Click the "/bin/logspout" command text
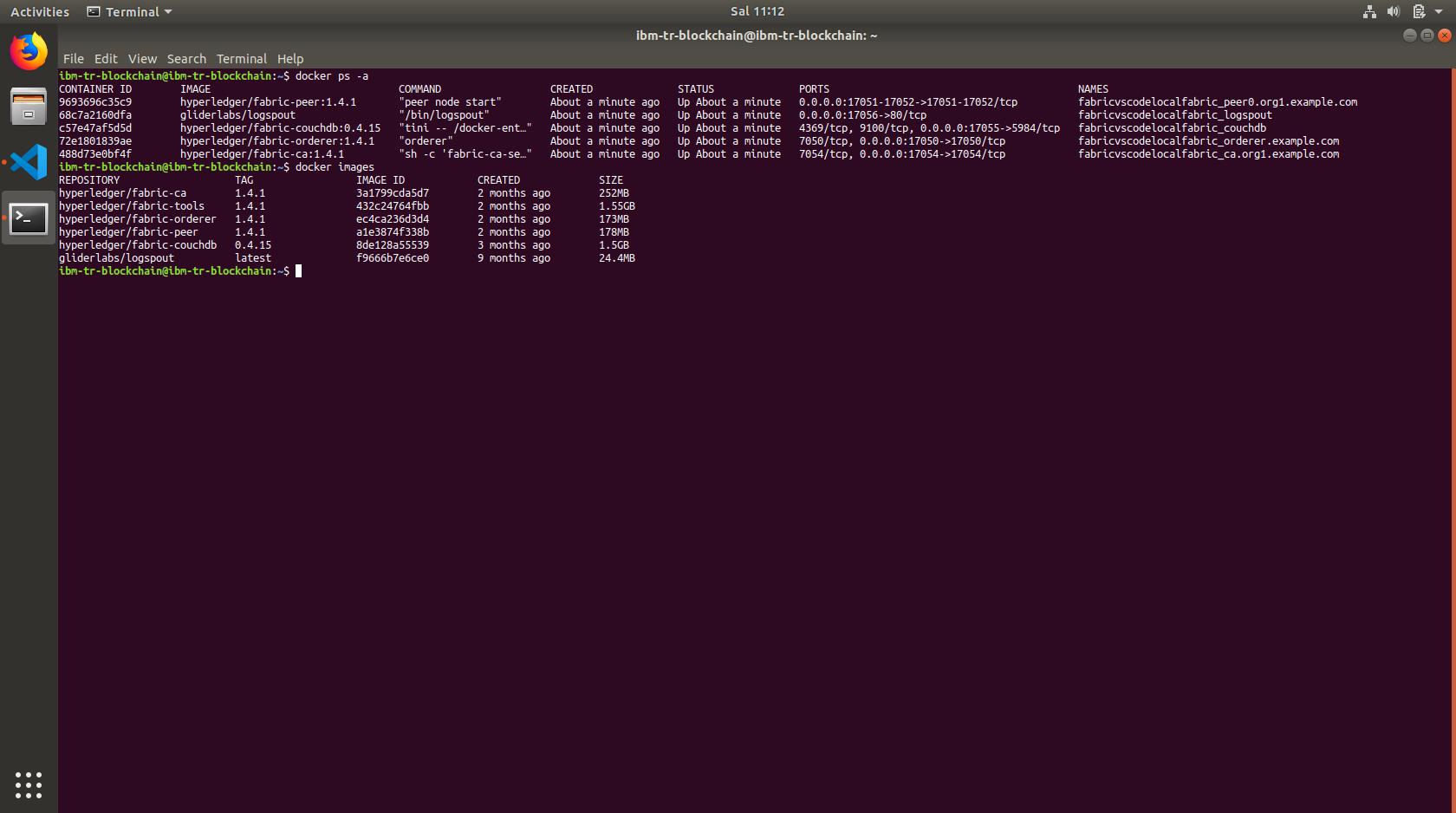This screenshot has width=1456, height=813. click(444, 115)
